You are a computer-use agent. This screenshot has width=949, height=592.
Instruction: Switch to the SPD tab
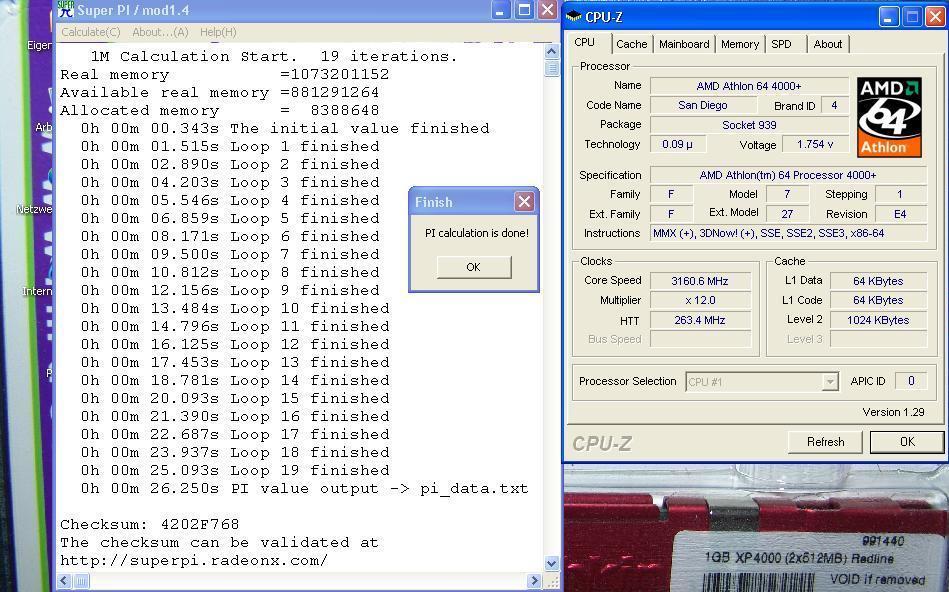(781, 44)
